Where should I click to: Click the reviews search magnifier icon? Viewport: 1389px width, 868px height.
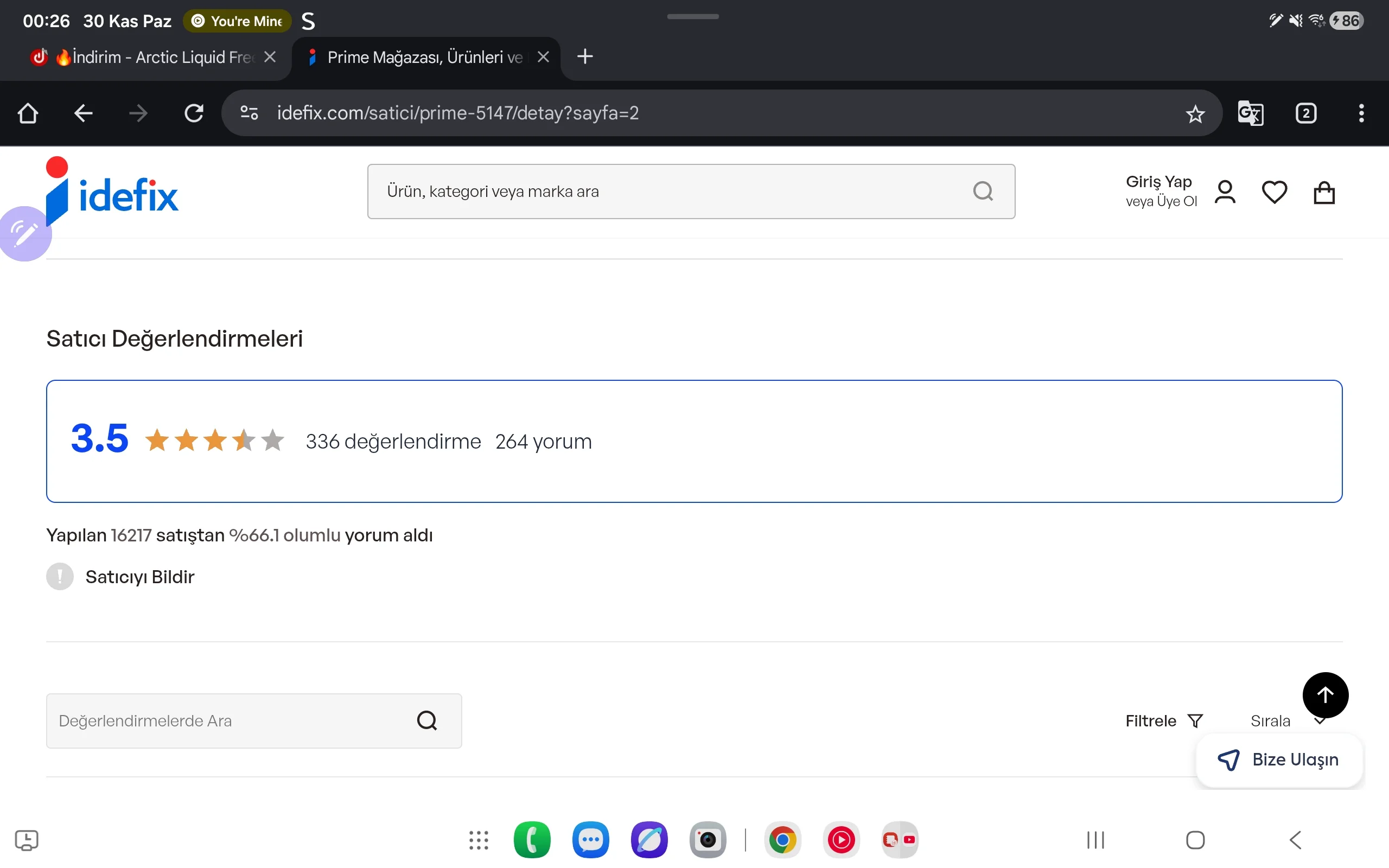coord(426,720)
